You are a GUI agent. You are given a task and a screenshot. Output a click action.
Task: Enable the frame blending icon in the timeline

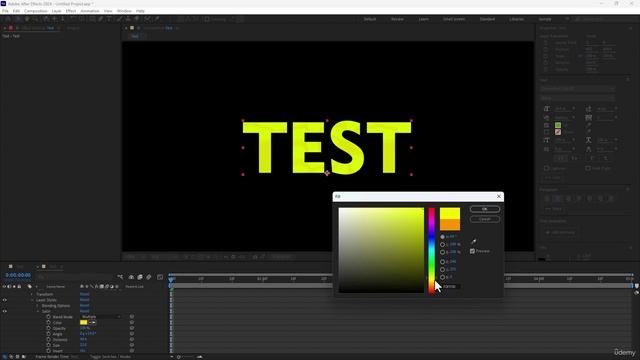(140, 277)
